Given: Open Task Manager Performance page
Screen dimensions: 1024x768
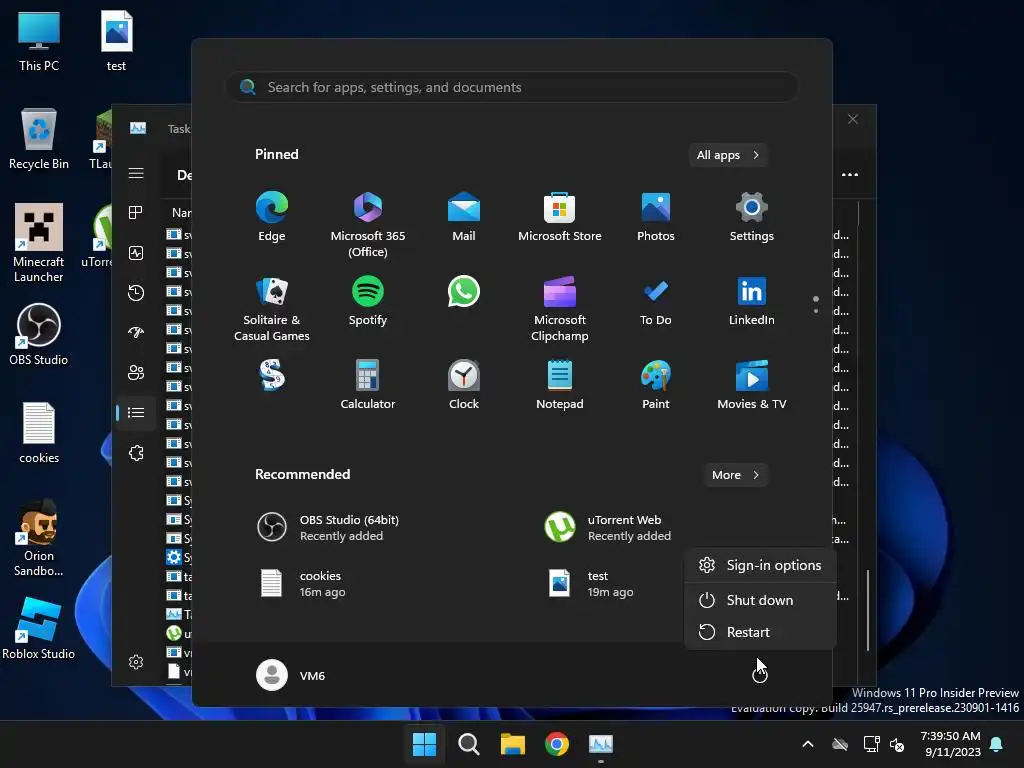Looking at the screenshot, I should [136, 253].
